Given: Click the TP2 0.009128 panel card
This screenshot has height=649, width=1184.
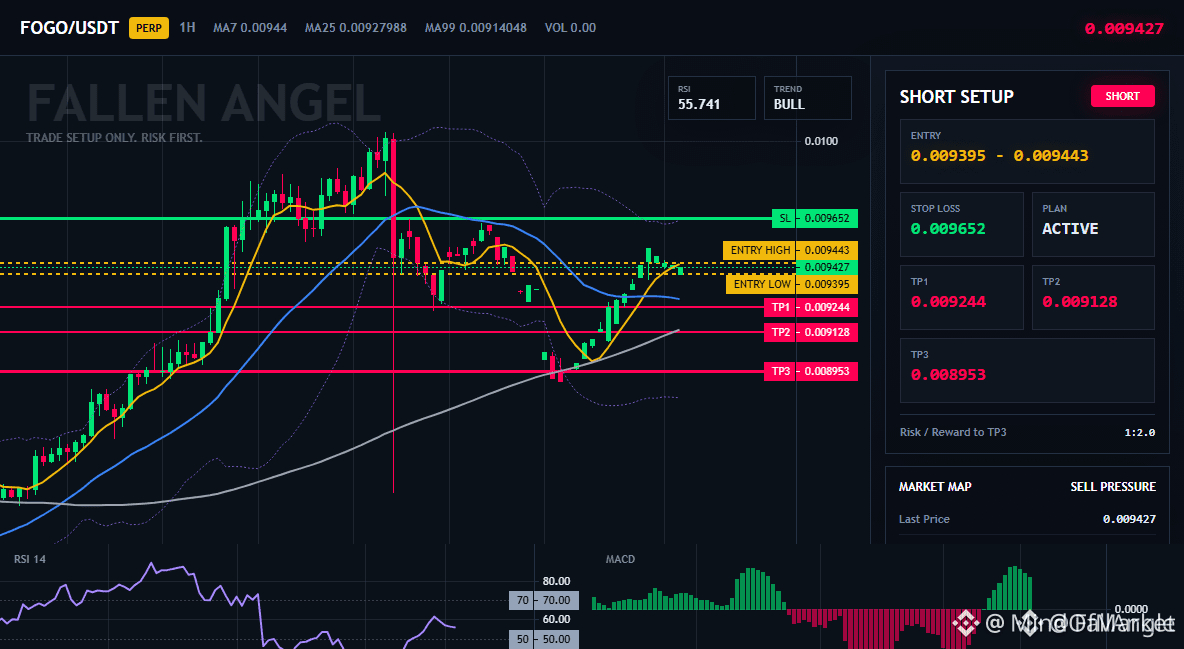Looking at the screenshot, I should click(1093, 297).
